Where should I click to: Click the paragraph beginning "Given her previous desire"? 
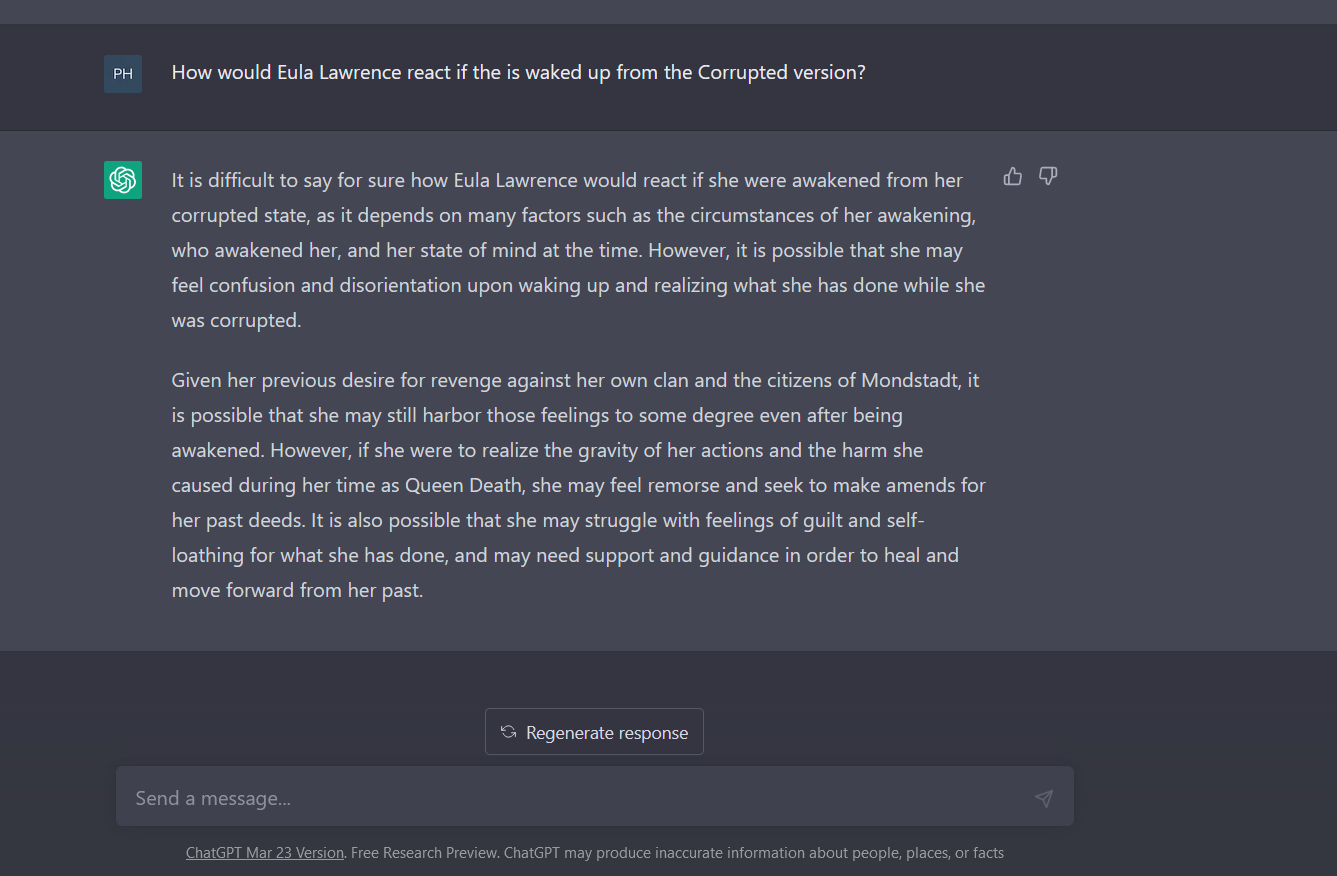coord(578,485)
